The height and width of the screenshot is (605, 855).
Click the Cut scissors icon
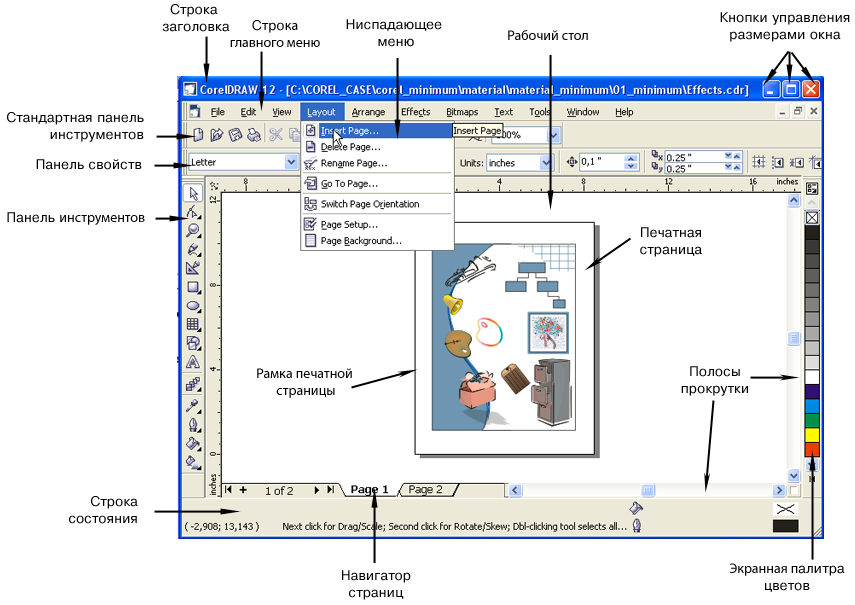tap(276, 134)
